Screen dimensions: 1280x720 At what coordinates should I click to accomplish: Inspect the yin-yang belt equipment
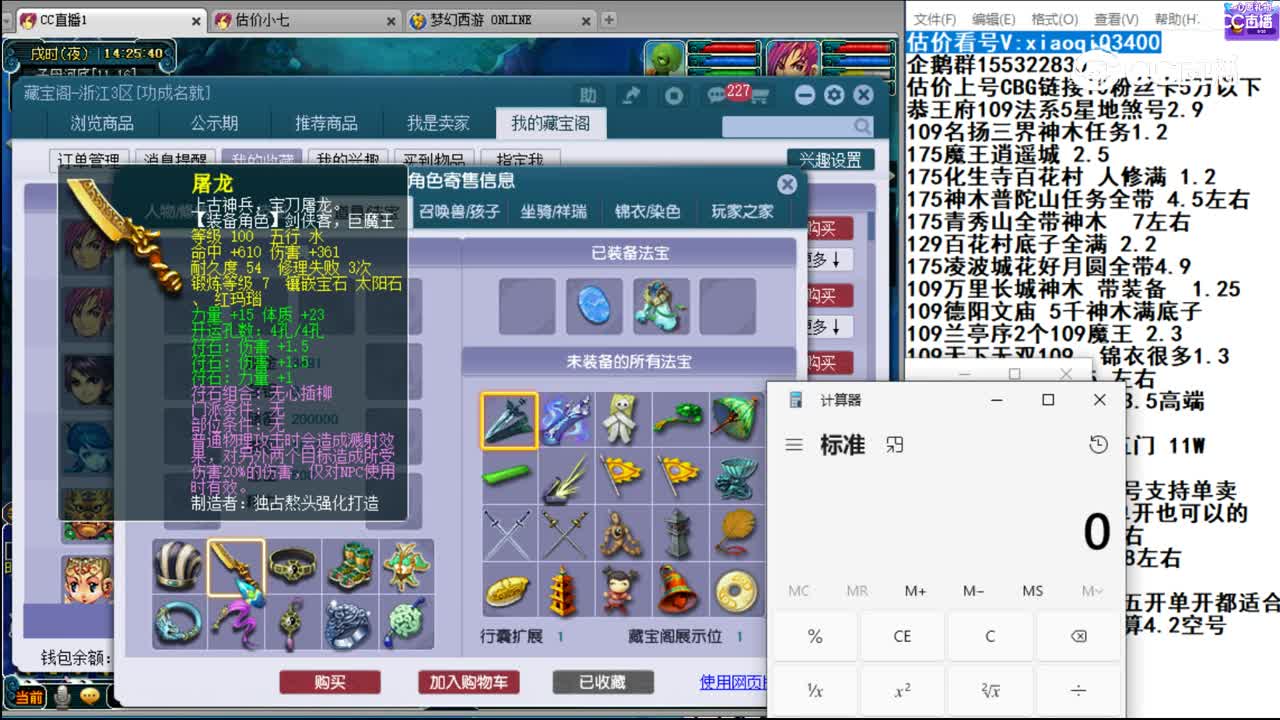pyautogui.click(x=293, y=567)
